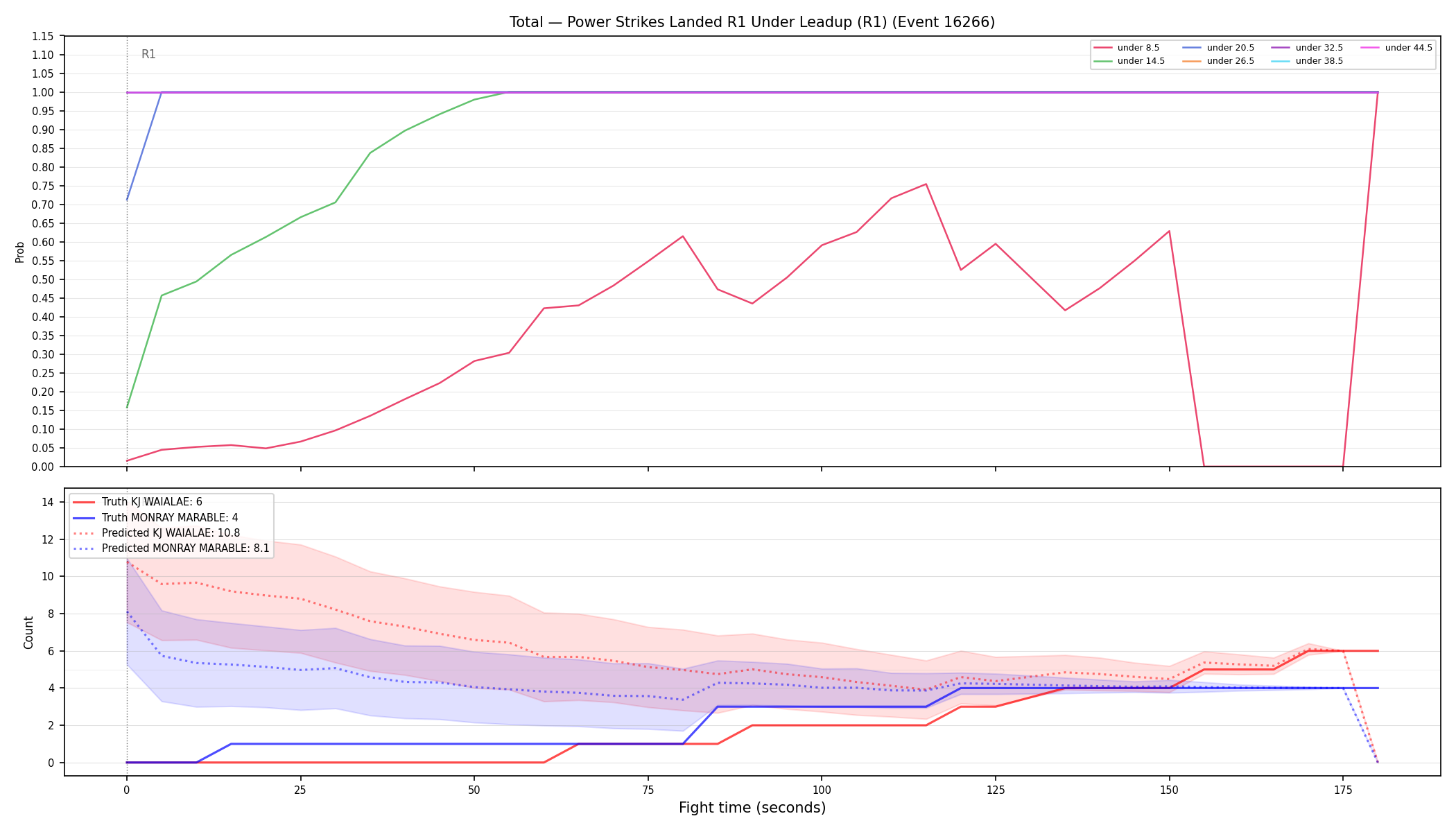Click the 25 tick on the time axis
The width and height of the screenshot is (1456, 832).
pos(300,789)
